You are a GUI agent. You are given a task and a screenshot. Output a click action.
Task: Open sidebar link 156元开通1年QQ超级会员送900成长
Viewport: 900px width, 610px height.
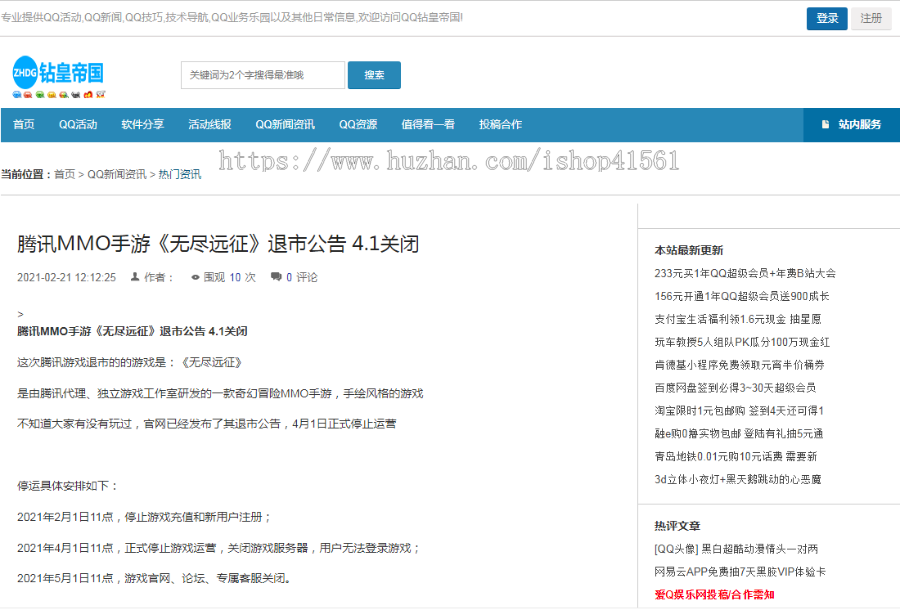pos(742,296)
